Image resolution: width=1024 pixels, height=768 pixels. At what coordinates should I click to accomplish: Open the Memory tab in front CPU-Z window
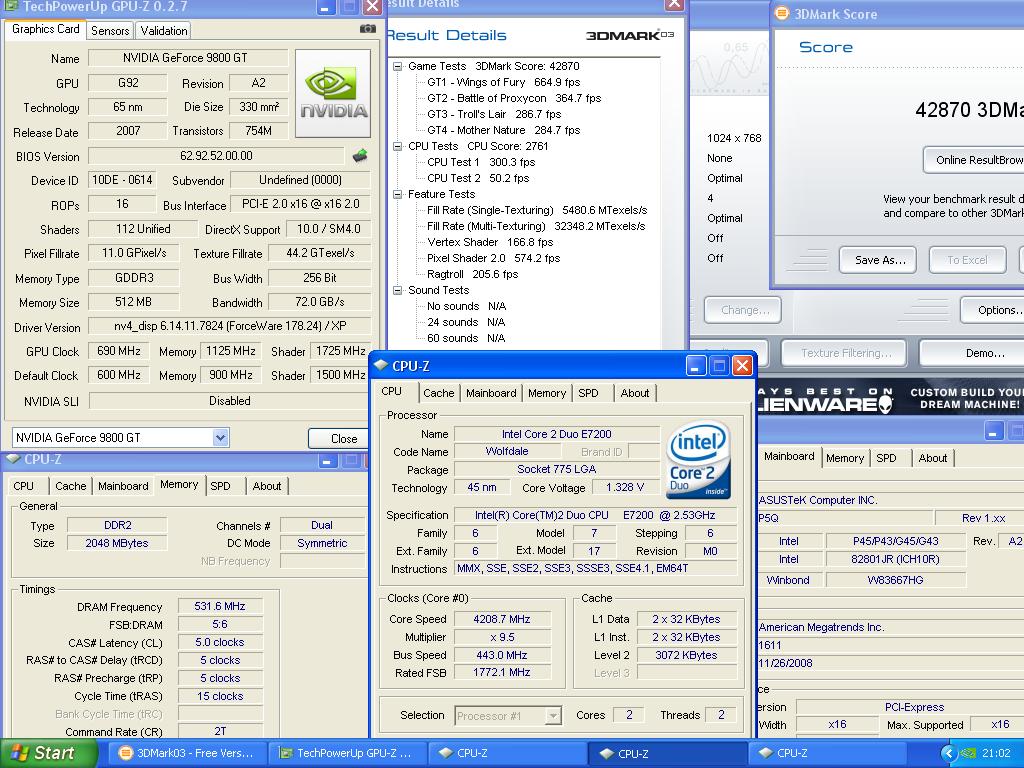(547, 393)
